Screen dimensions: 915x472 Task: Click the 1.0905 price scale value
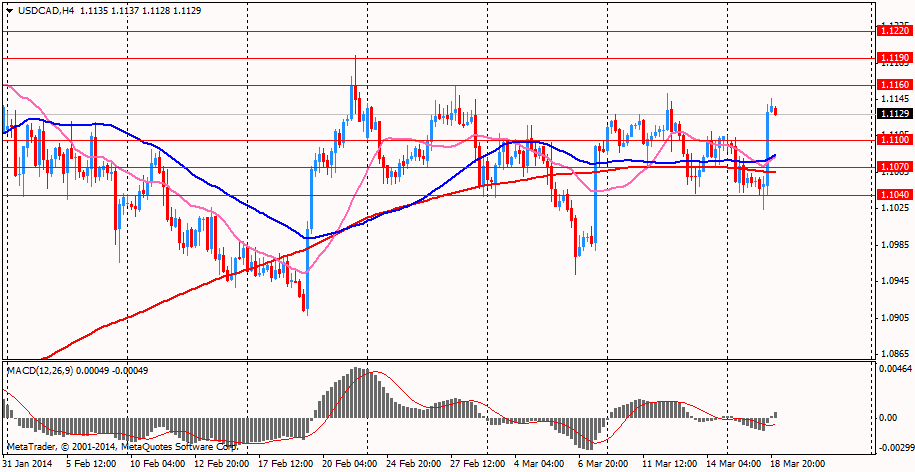pos(893,318)
